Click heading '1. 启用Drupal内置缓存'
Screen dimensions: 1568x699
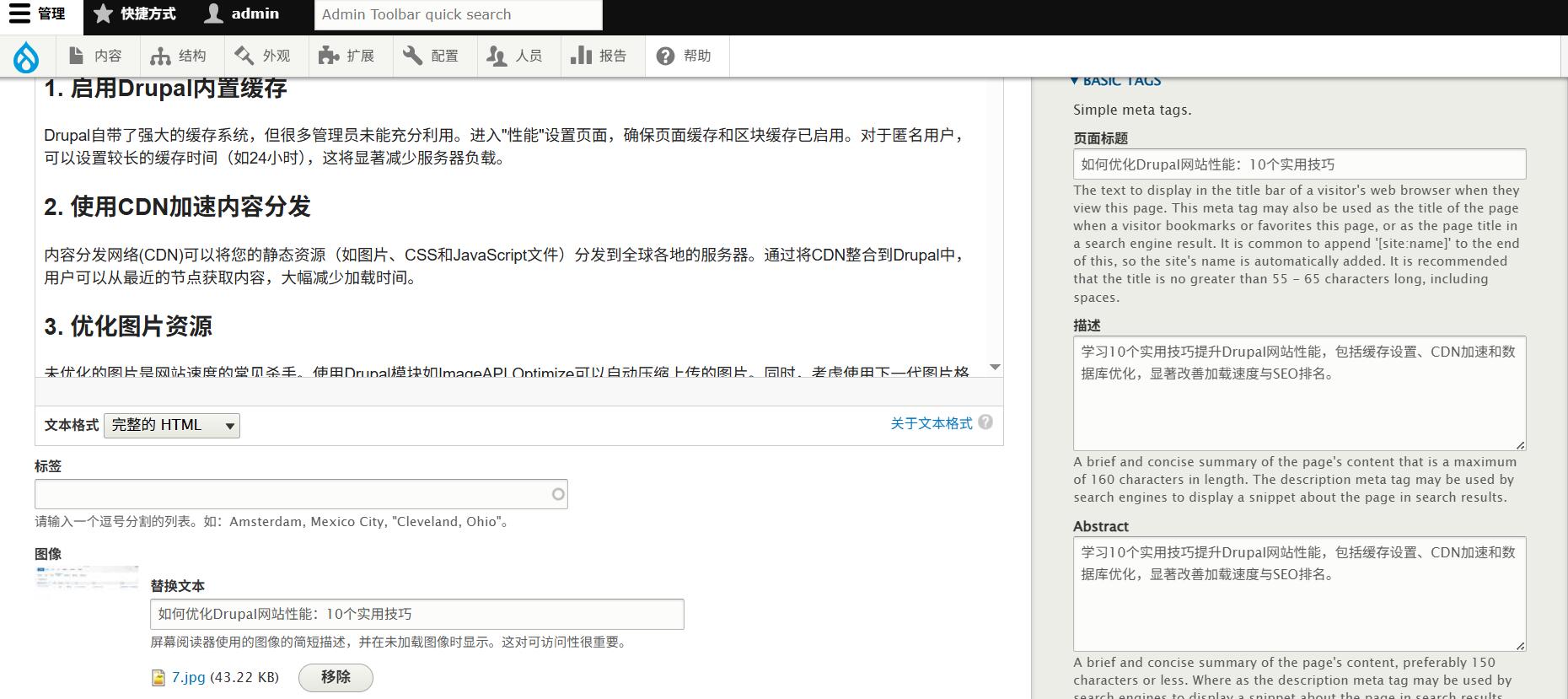click(x=165, y=89)
